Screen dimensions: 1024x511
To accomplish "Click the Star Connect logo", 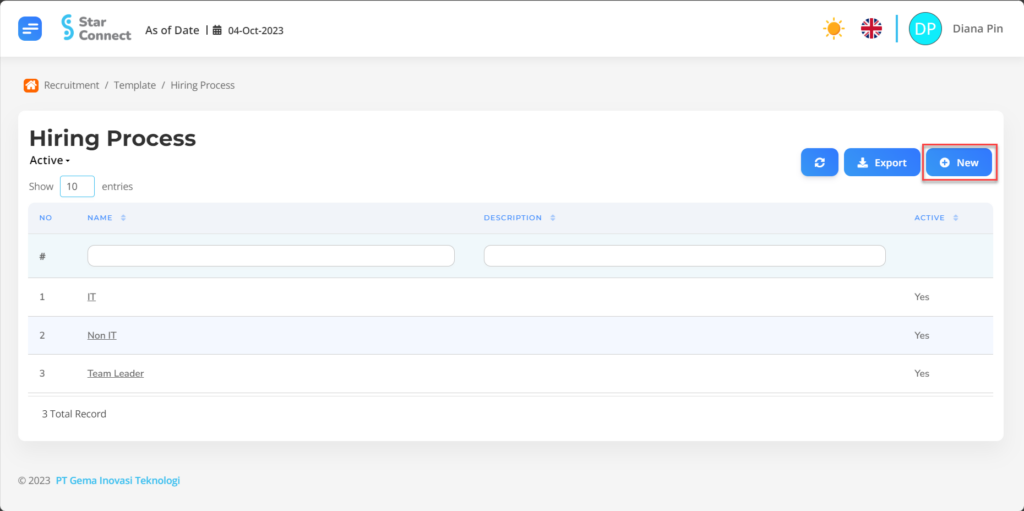I will click(x=96, y=28).
